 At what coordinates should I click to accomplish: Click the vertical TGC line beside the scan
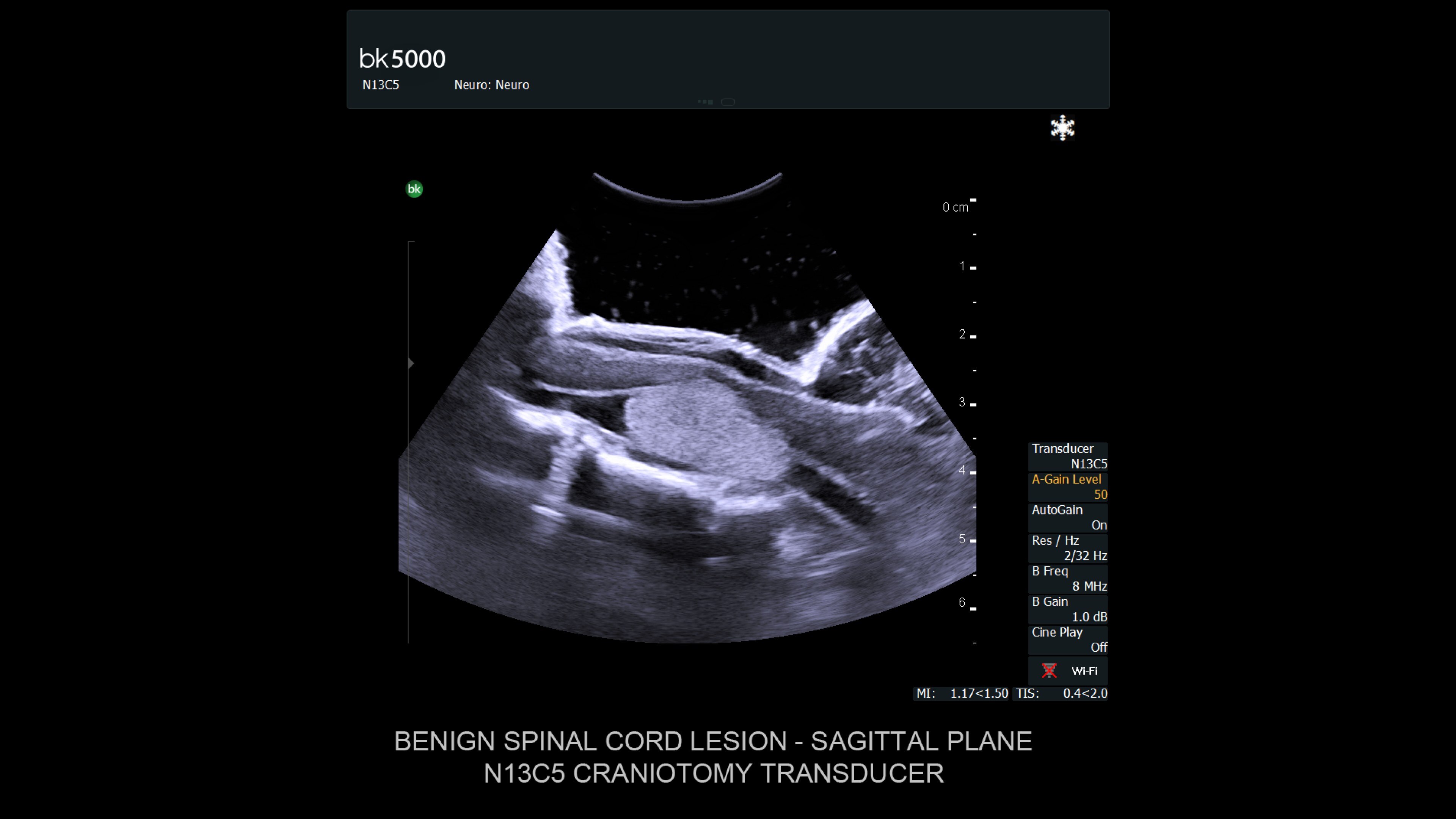pos(408,442)
